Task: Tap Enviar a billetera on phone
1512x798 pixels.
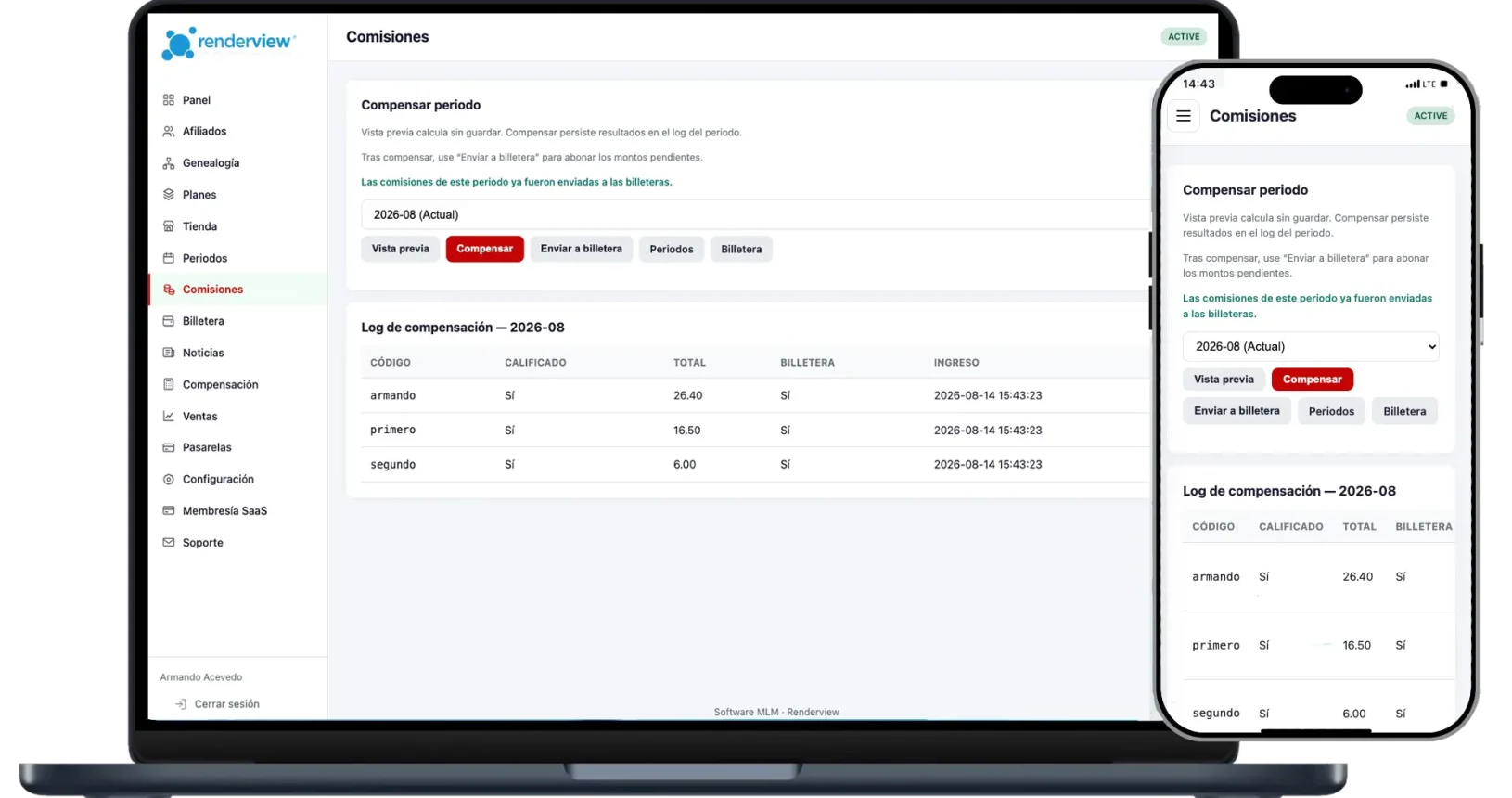Action: pyautogui.click(x=1237, y=411)
